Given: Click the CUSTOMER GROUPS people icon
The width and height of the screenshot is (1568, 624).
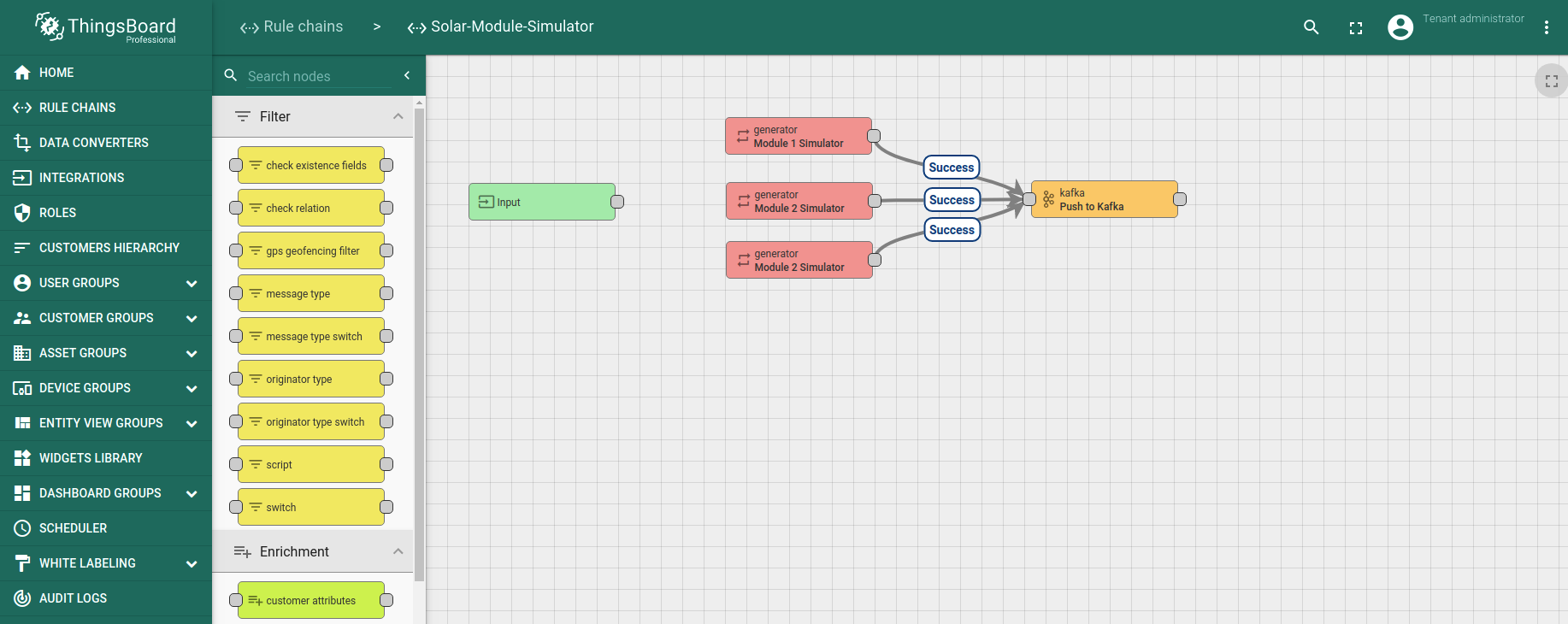Looking at the screenshot, I should click(22, 318).
